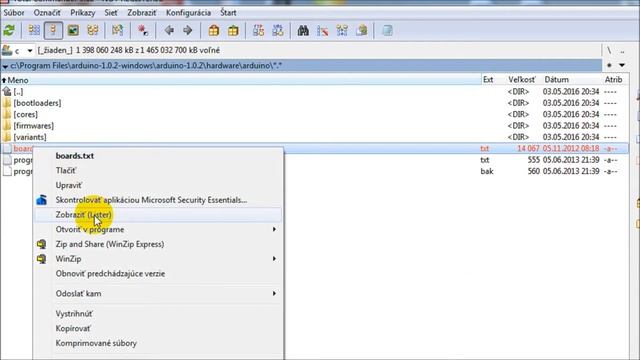Click the favorites asterisk button
640x360 pixels.
(x=609, y=65)
